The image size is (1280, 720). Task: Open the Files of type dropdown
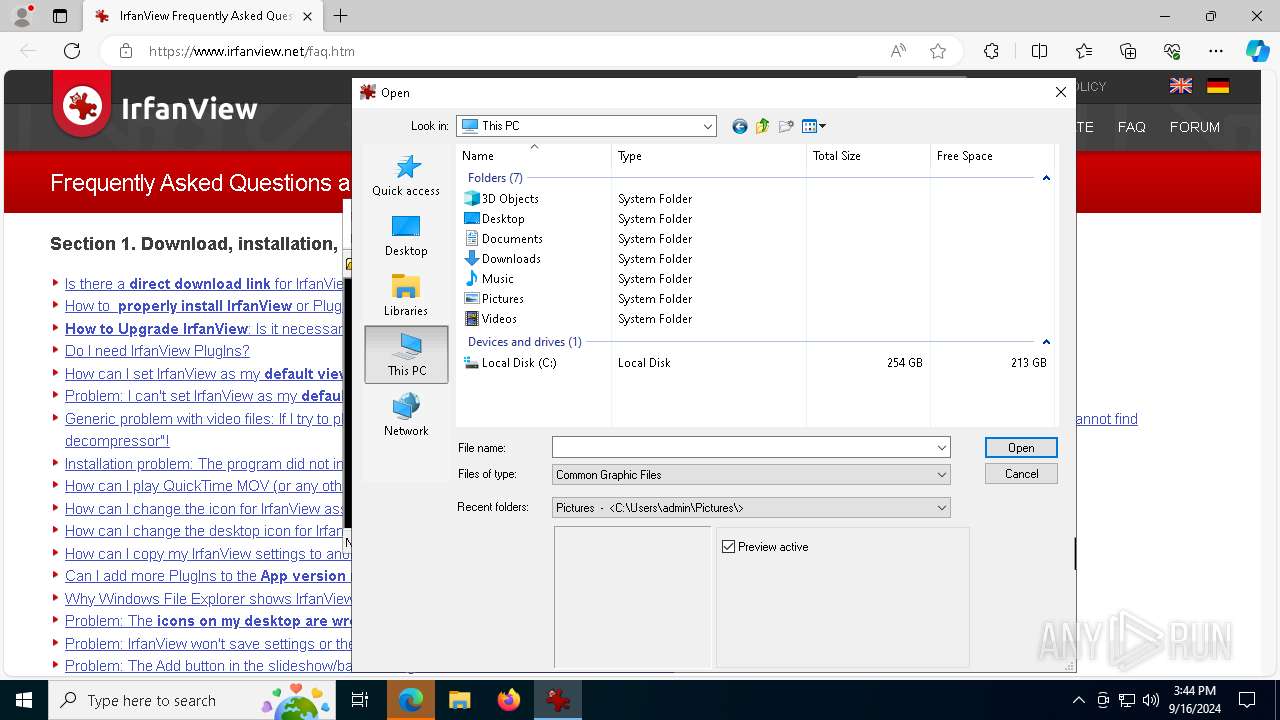coord(751,475)
